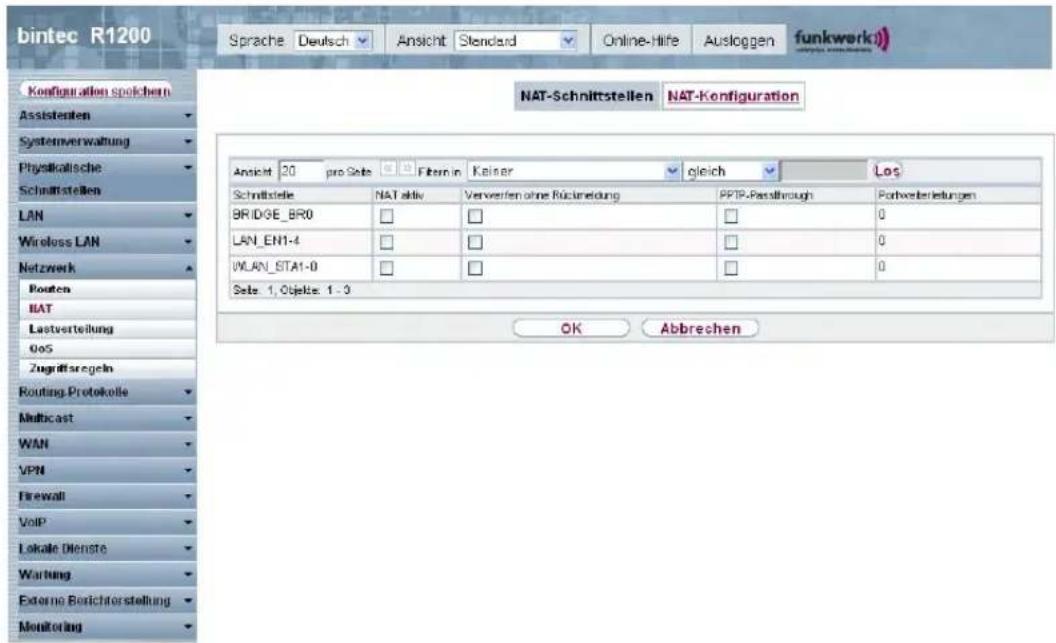The width and height of the screenshot is (1056, 643).
Task: Confirm with the OK button
Action: [x=571, y=329]
